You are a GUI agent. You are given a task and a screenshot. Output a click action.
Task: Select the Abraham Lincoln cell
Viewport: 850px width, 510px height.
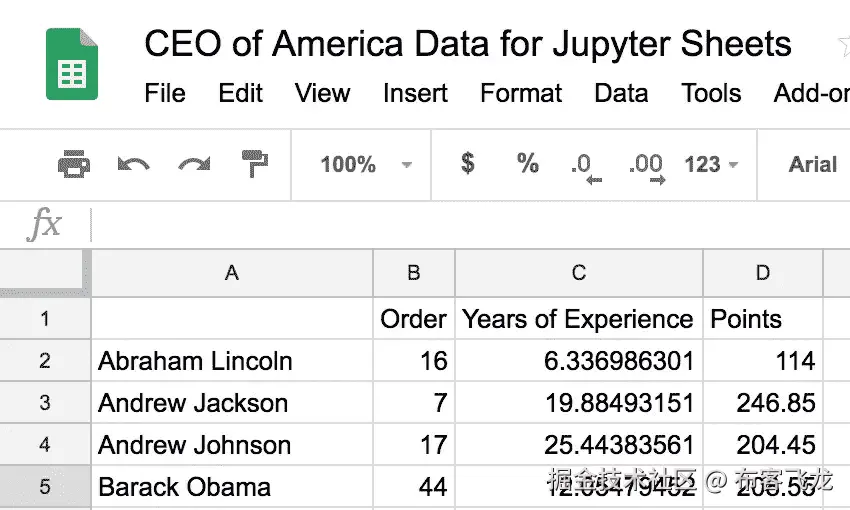pos(231,361)
